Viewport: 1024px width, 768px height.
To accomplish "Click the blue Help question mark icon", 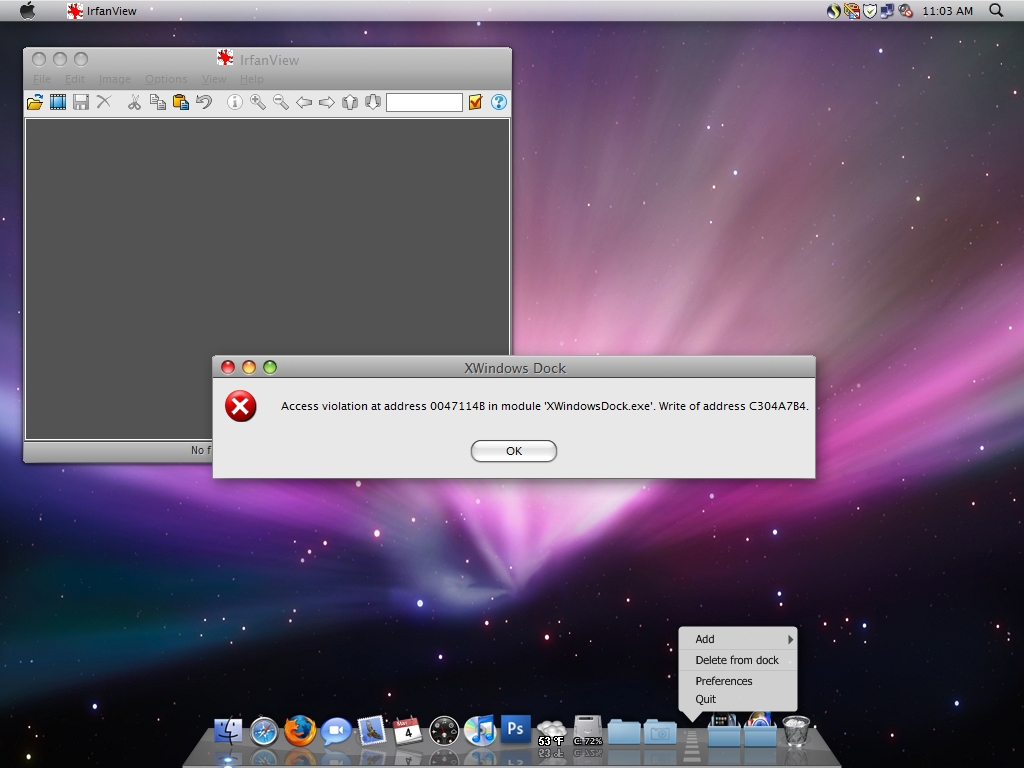I will (499, 102).
